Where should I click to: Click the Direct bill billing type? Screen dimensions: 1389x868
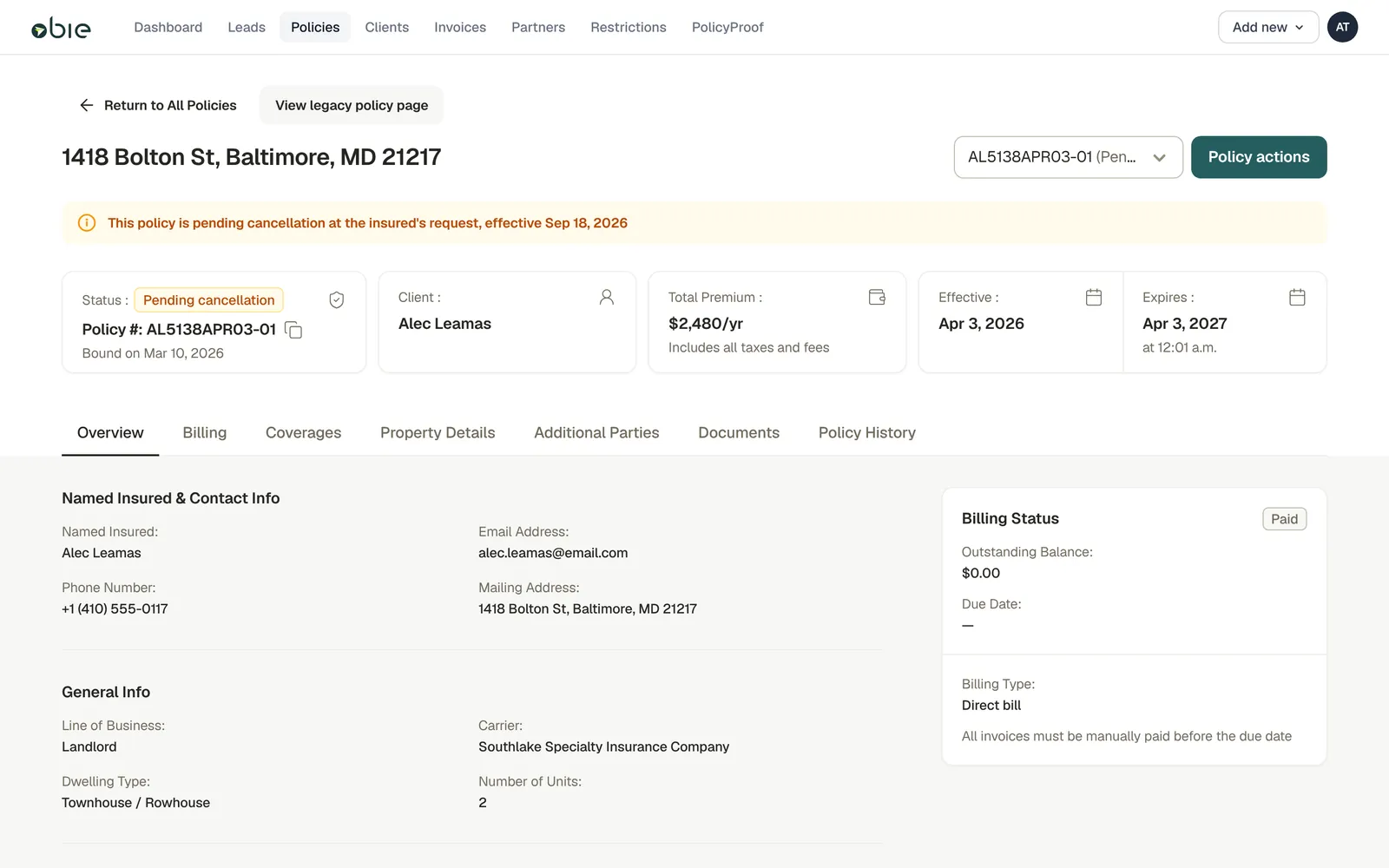coord(991,706)
